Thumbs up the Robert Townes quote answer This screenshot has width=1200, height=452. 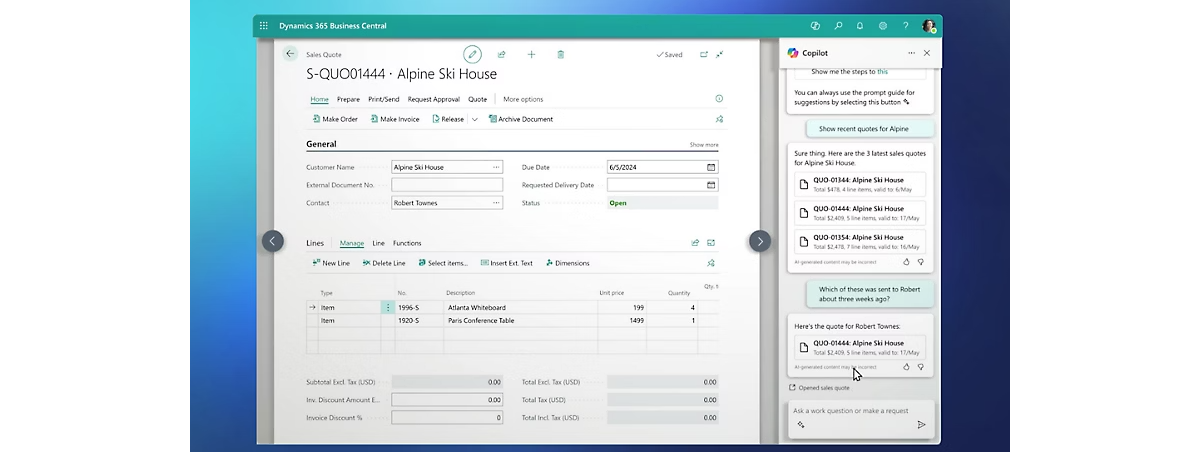(x=907, y=367)
